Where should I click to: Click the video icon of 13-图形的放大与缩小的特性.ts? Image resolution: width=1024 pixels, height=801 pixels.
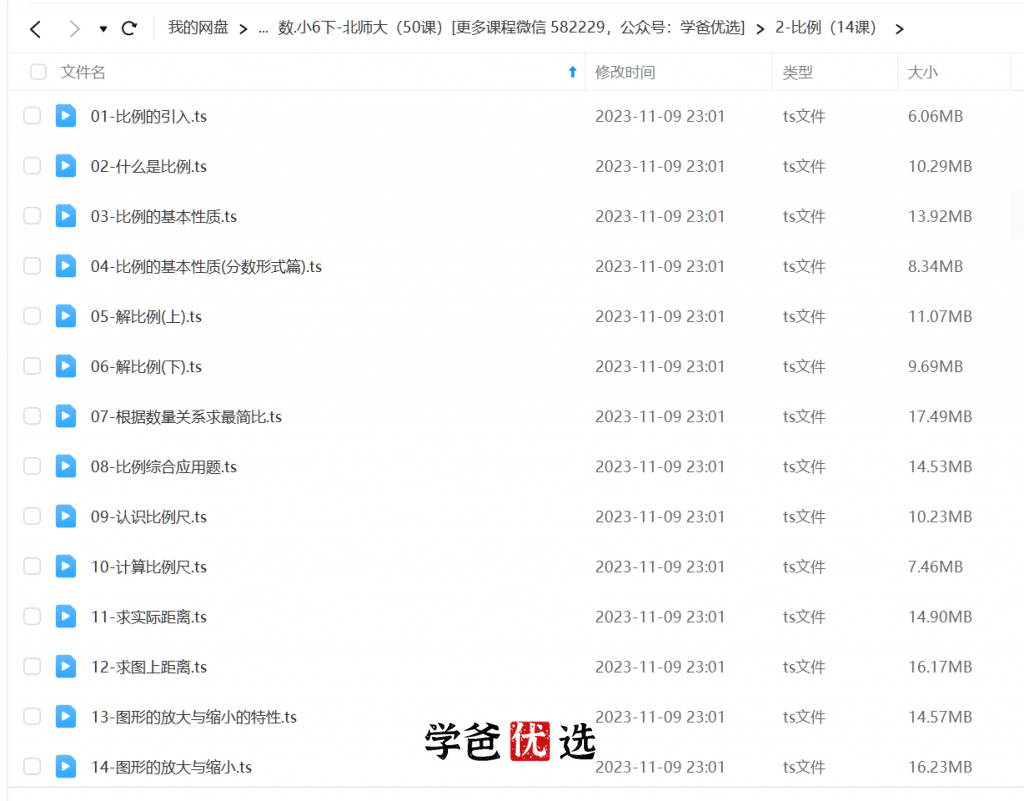(x=65, y=717)
